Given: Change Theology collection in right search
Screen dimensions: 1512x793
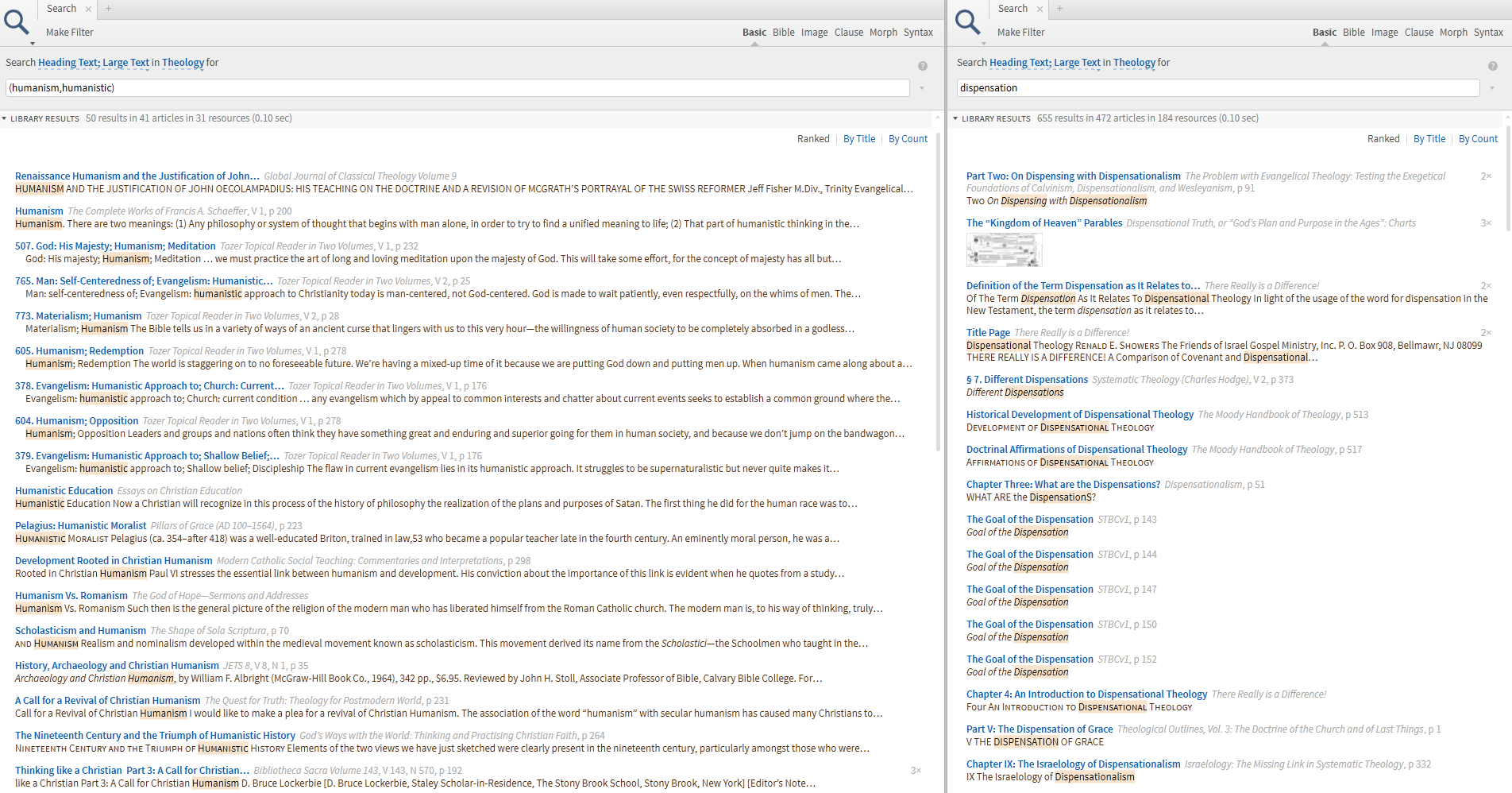Looking at the screenshot, I should (1134, 63).
